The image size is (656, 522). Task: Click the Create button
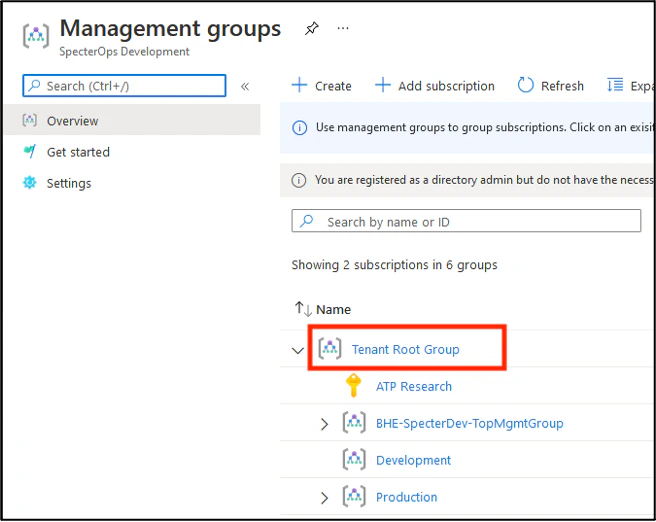[321, 86]
